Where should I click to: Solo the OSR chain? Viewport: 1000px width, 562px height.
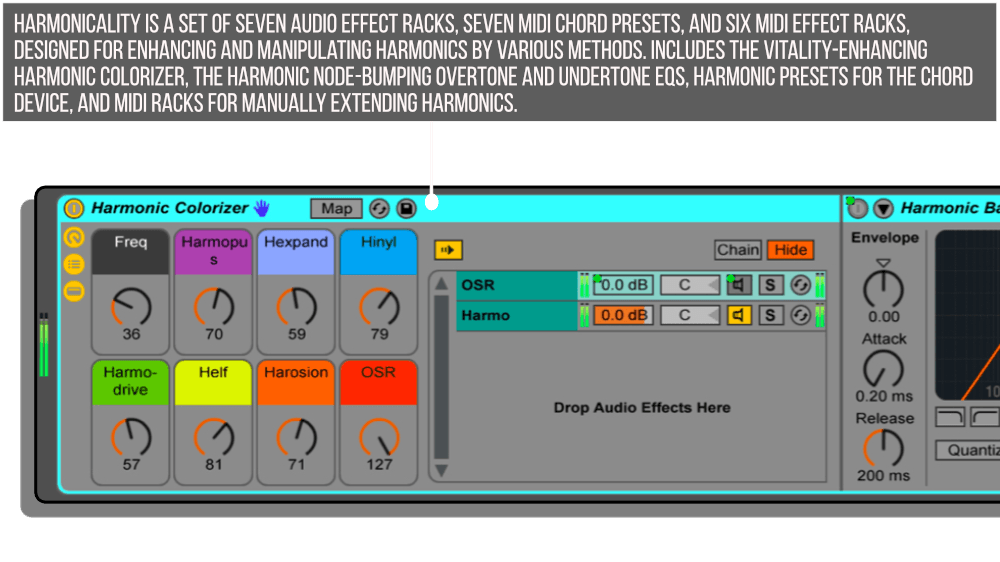(x=770, y=285)
